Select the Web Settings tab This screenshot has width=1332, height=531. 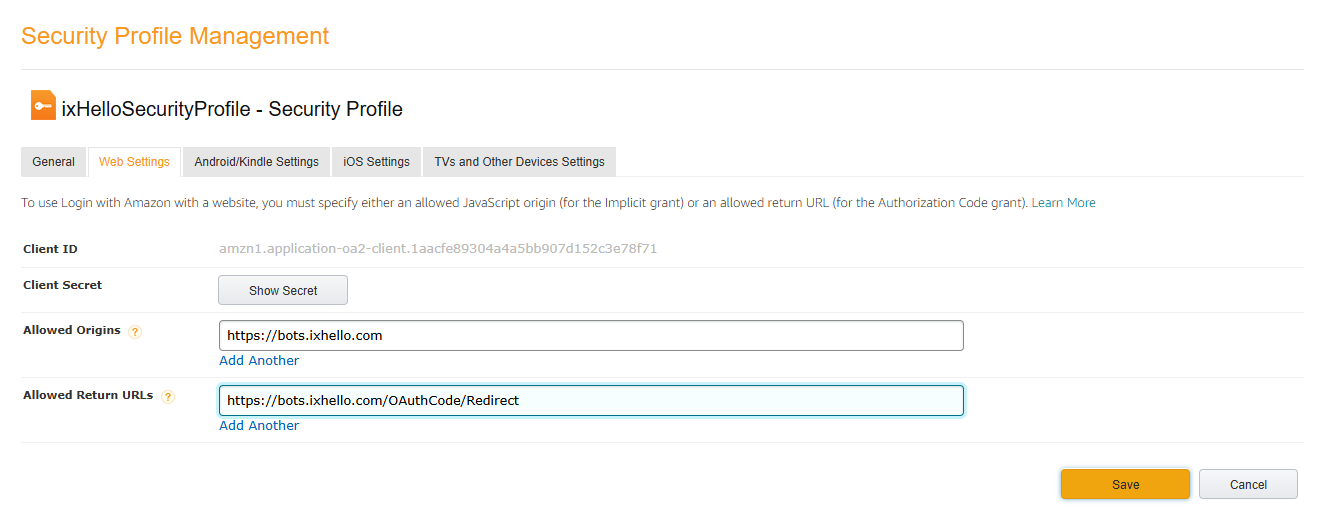[x=134, y=162]
